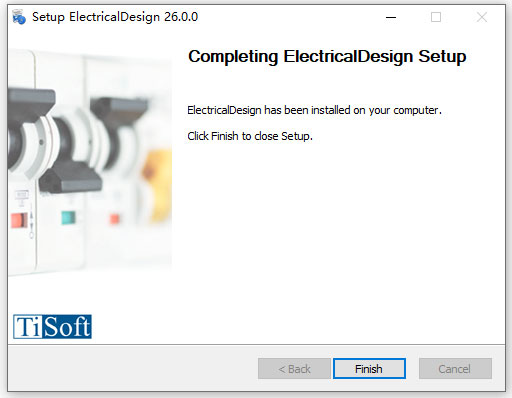The image size is (512, 398).
Task: Open the Setup installer icon menu in title bar
Action: tap(19, 17)
